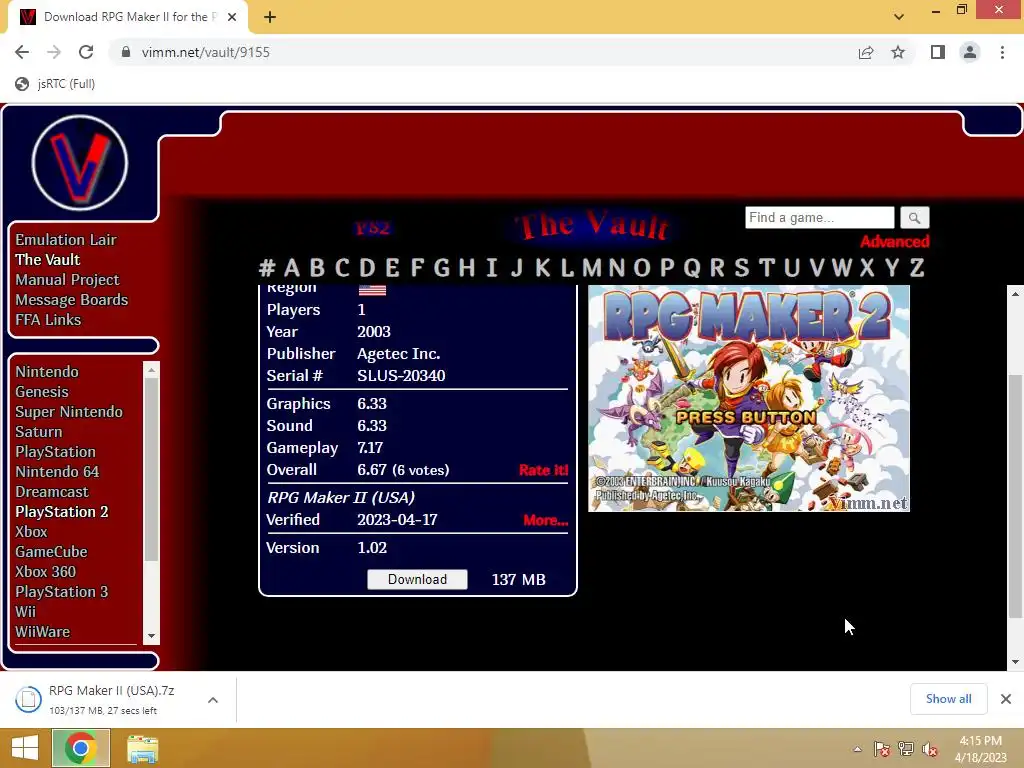This screenshot has height=768, width=1024.
Task: Select Nintendo 64 in the system list
Action: (x=57, y=472)
